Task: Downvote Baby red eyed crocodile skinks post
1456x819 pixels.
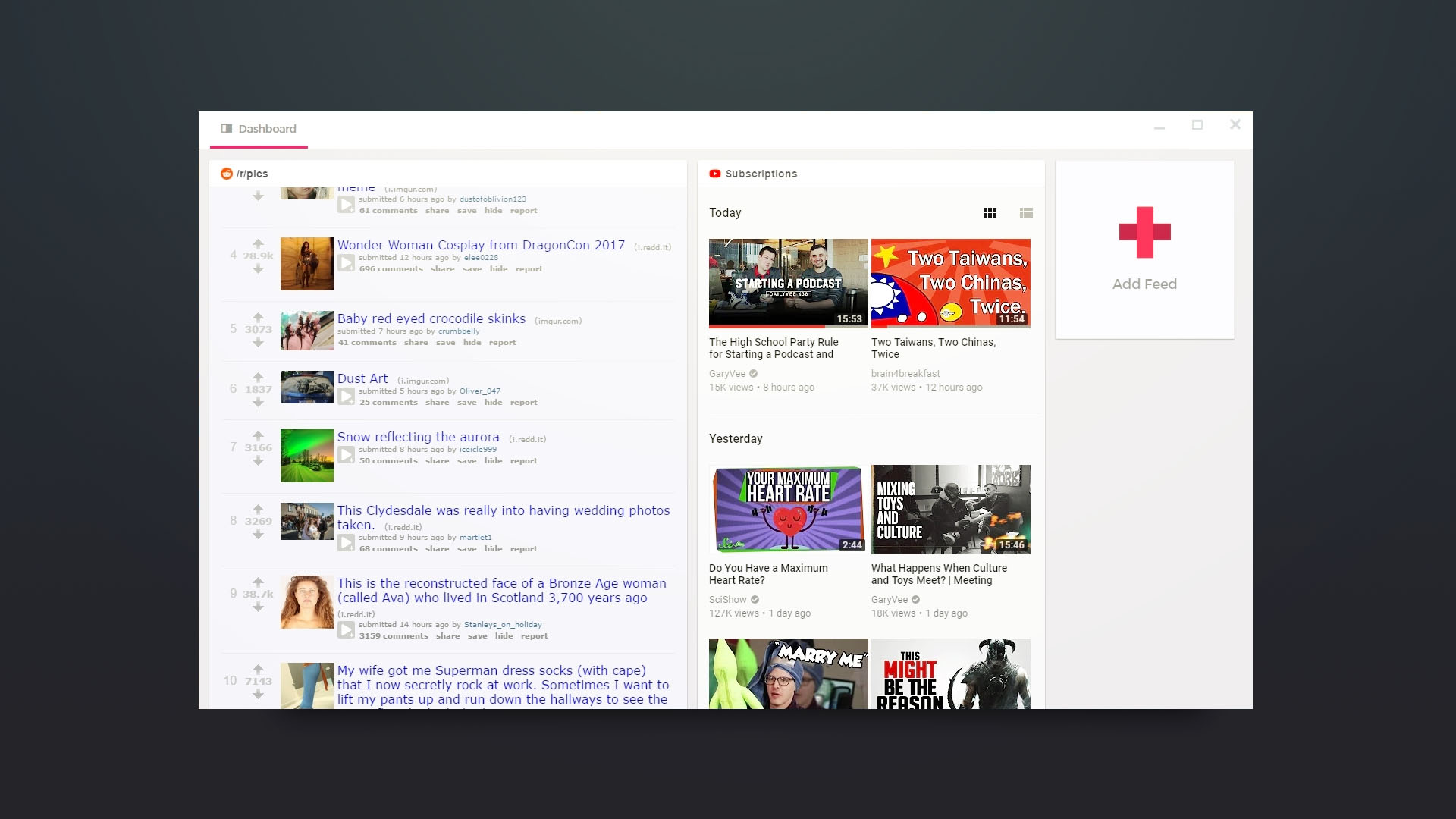Action: coord(258,342)
